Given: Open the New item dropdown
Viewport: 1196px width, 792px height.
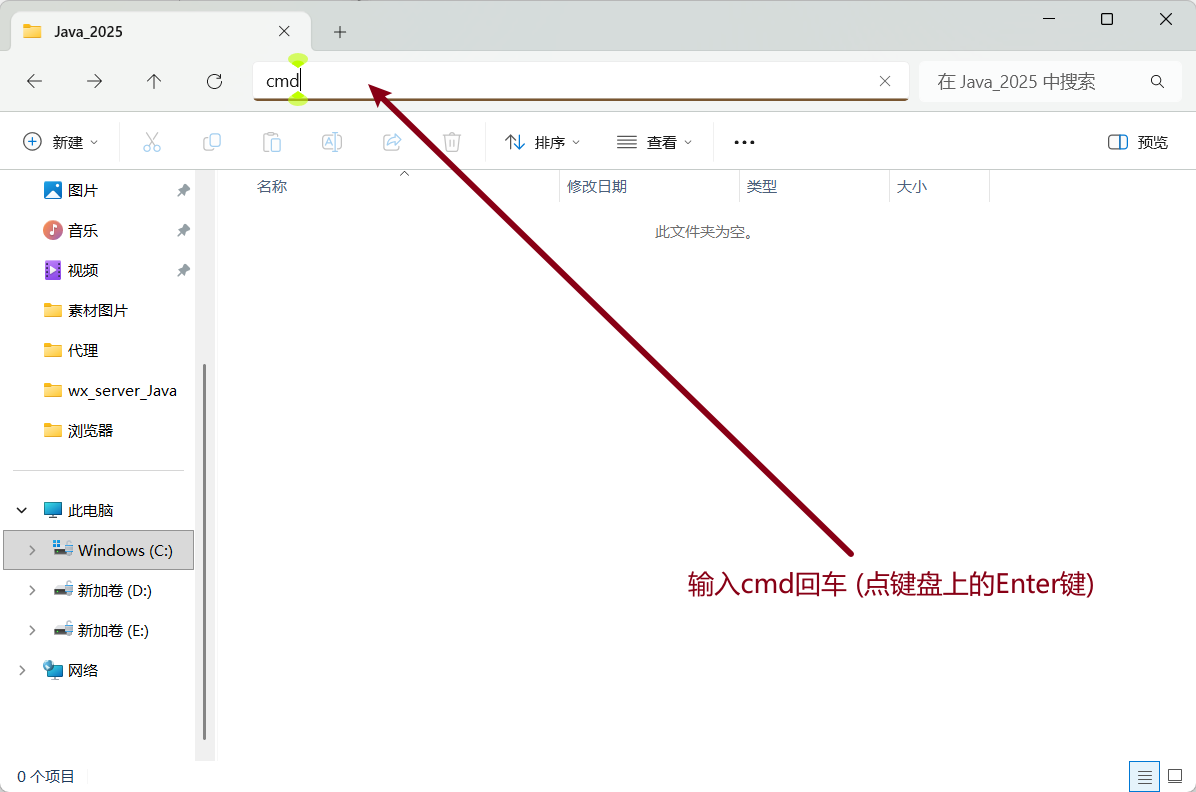Looking at the screenshot, I should click(61, 142).
